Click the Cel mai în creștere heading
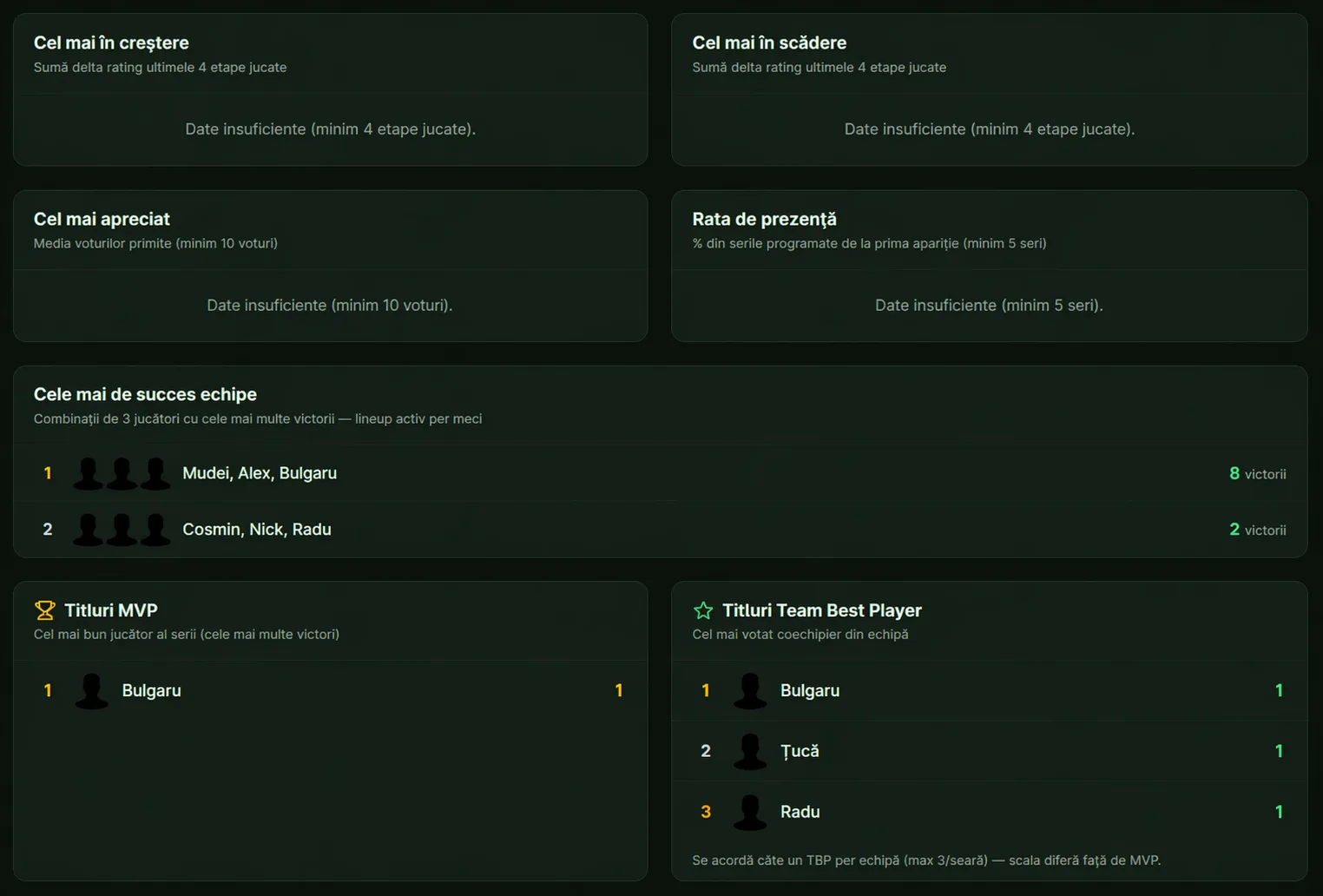Image resolution: width=1323 pixels, height=896 pixels. pyautogui.click(x=111, y=43)
